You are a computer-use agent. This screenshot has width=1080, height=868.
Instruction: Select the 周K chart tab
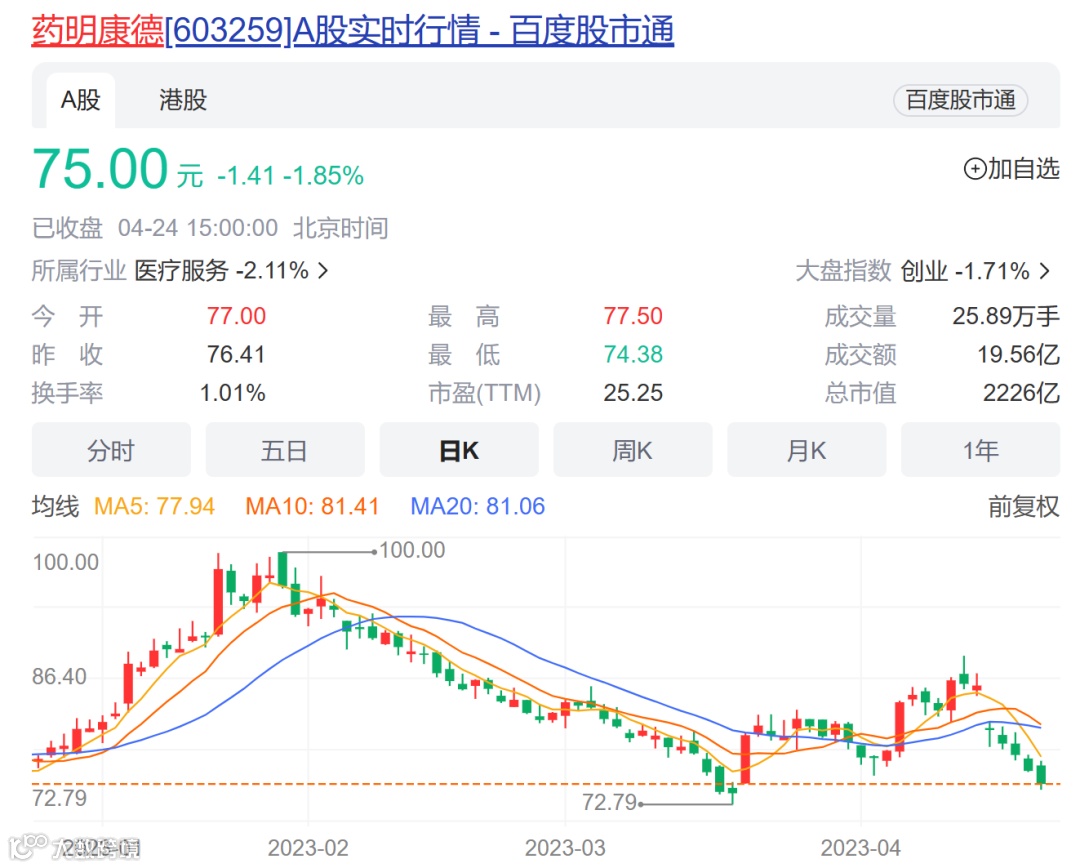tap(632, 451)
